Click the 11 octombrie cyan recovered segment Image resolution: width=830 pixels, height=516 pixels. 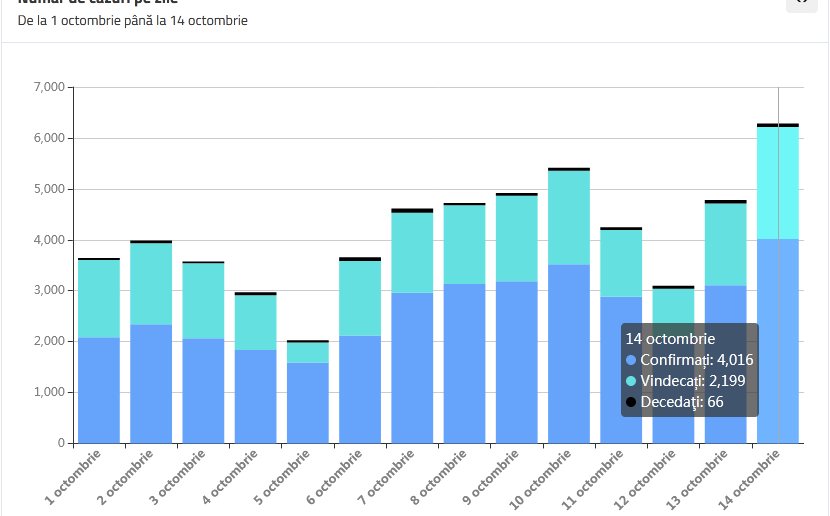pyautogui.click(x=621, y=263)
